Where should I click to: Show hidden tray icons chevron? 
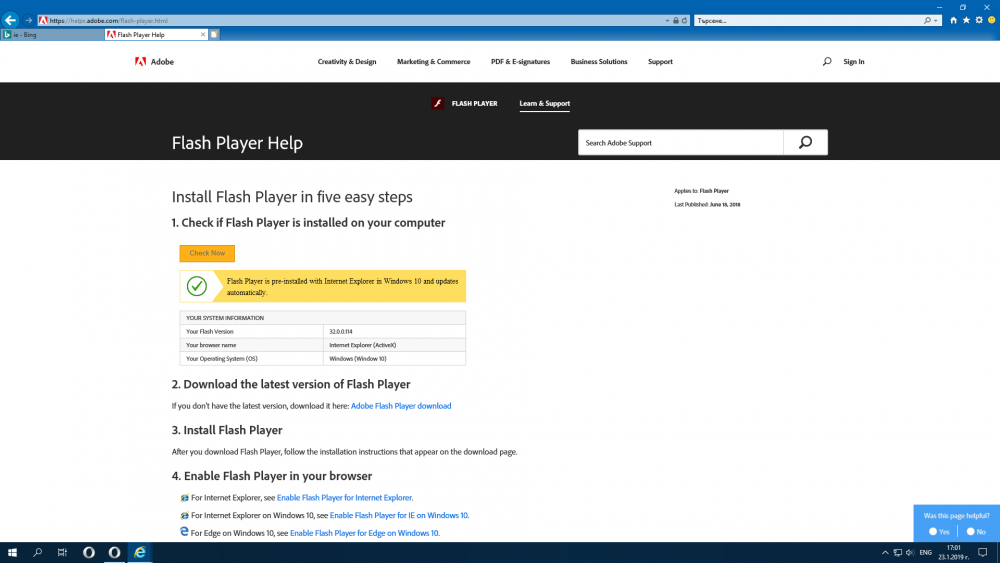coord(885,553)
